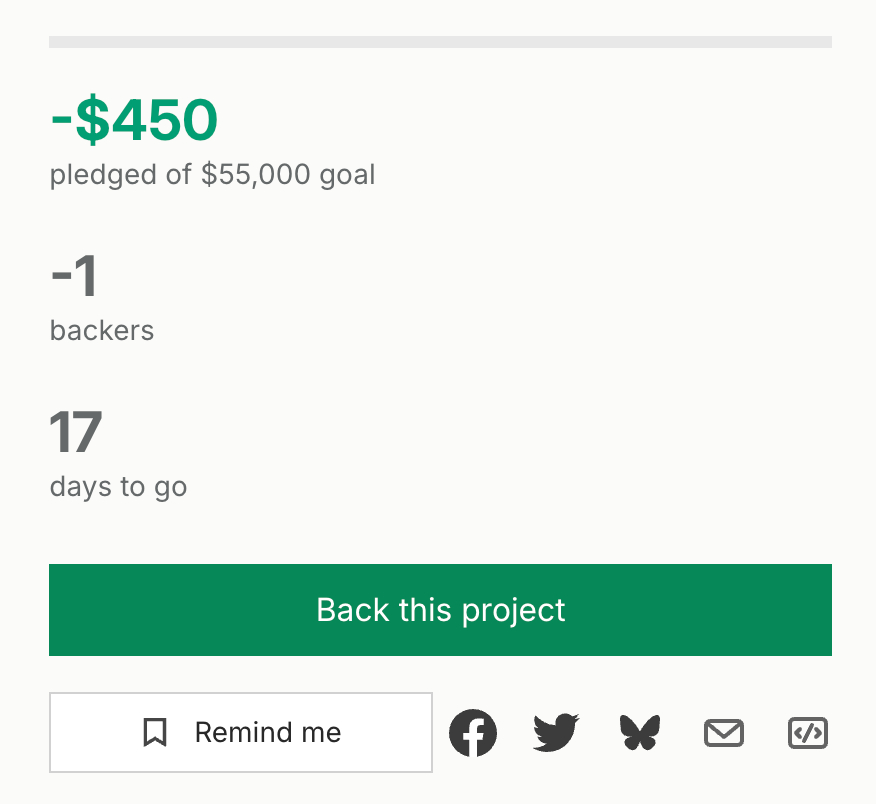Share the project by email envelope icon
This screenshot has width=876, height=804.
(x=724, y=734)
